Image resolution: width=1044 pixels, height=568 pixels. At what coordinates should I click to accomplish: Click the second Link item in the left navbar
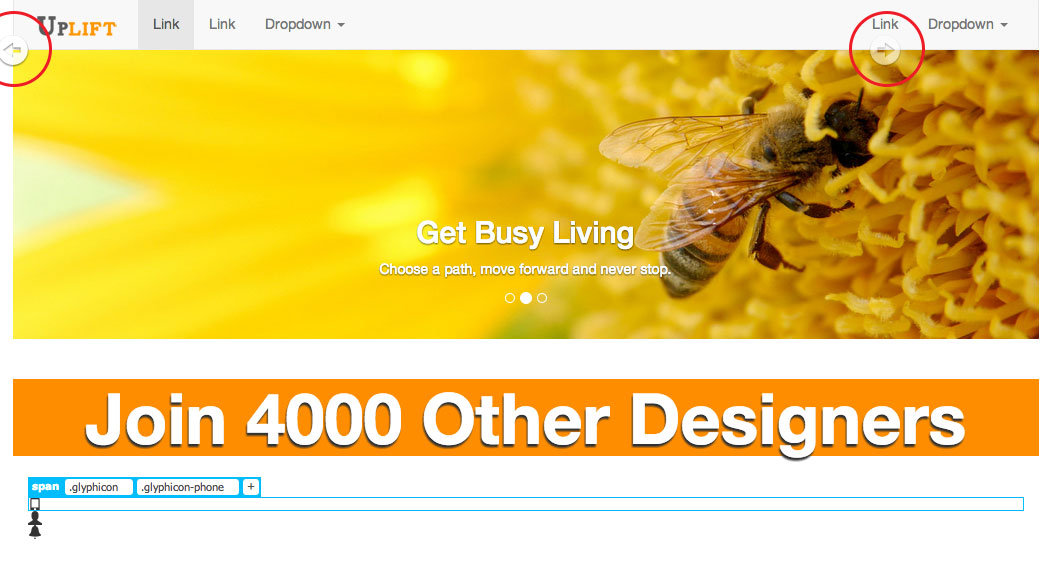222,25
